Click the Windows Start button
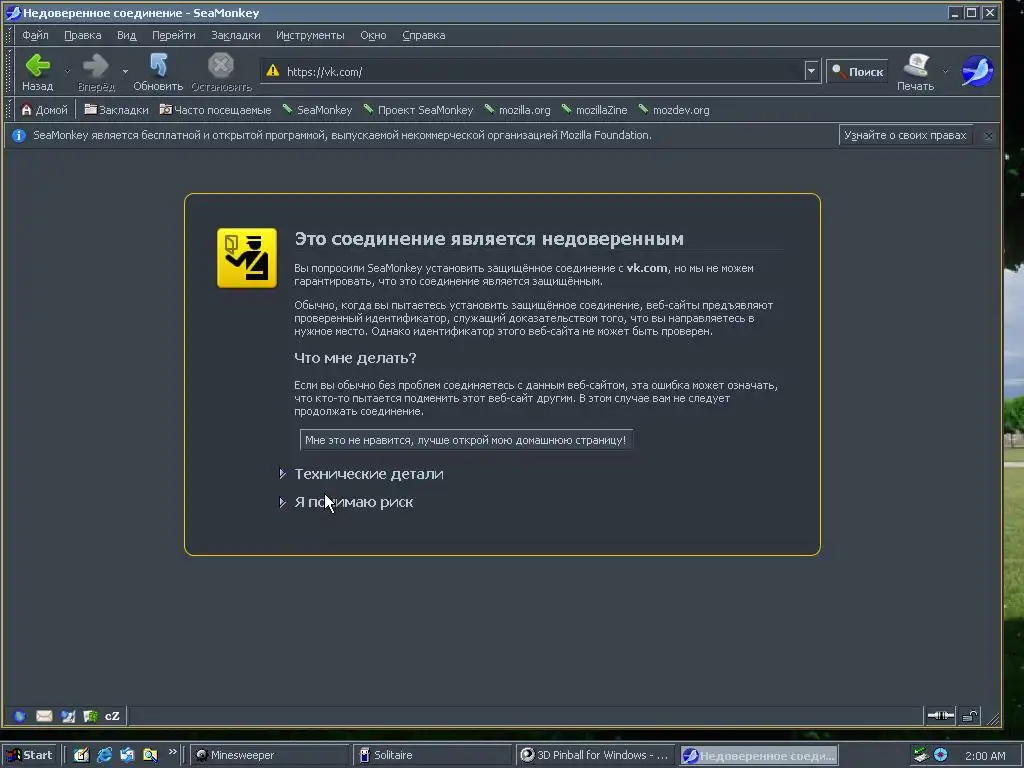1024x768 pixels. tap(29, 755)
